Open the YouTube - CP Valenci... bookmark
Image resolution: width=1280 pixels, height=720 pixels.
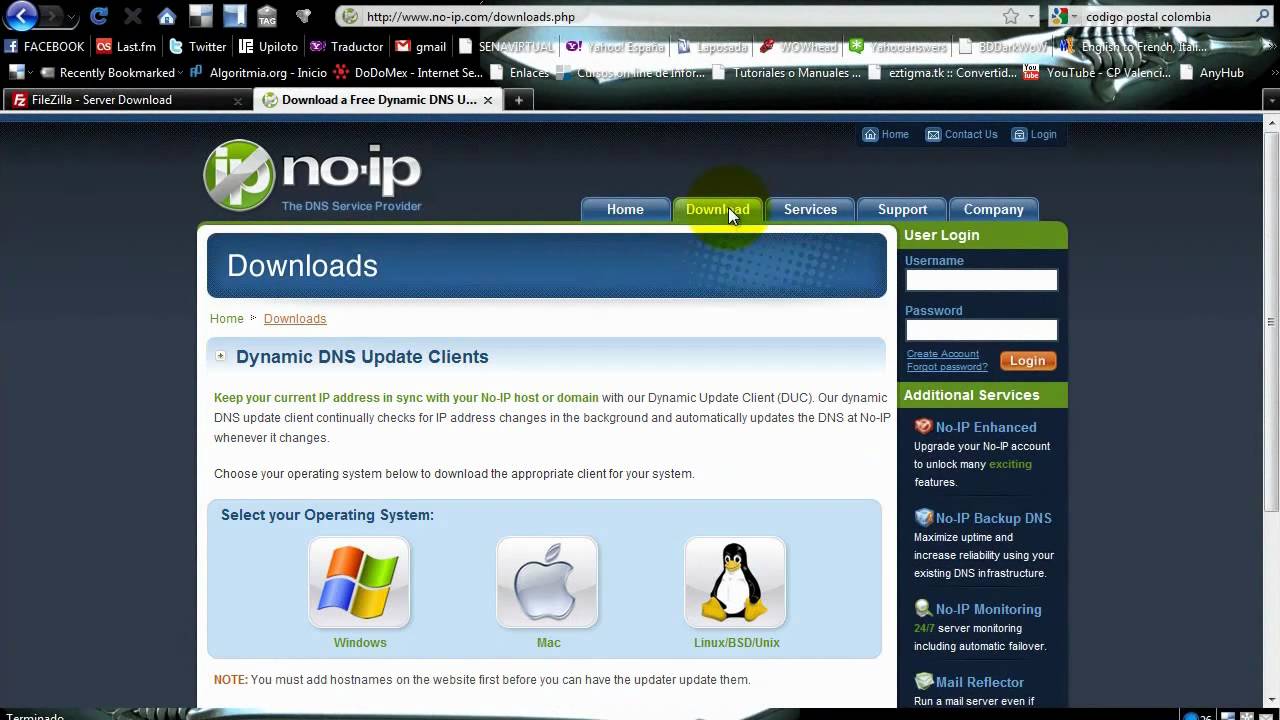tap(1095, 72)
